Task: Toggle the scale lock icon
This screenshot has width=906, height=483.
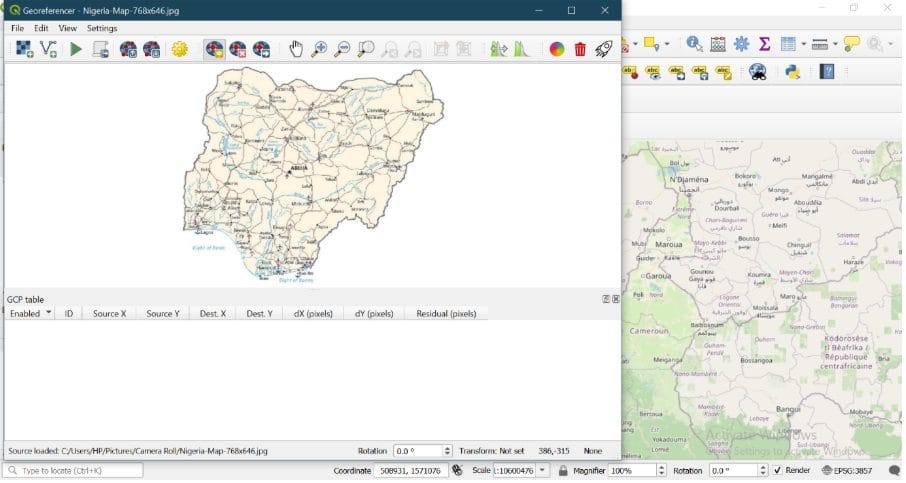Action: (564, 470)
